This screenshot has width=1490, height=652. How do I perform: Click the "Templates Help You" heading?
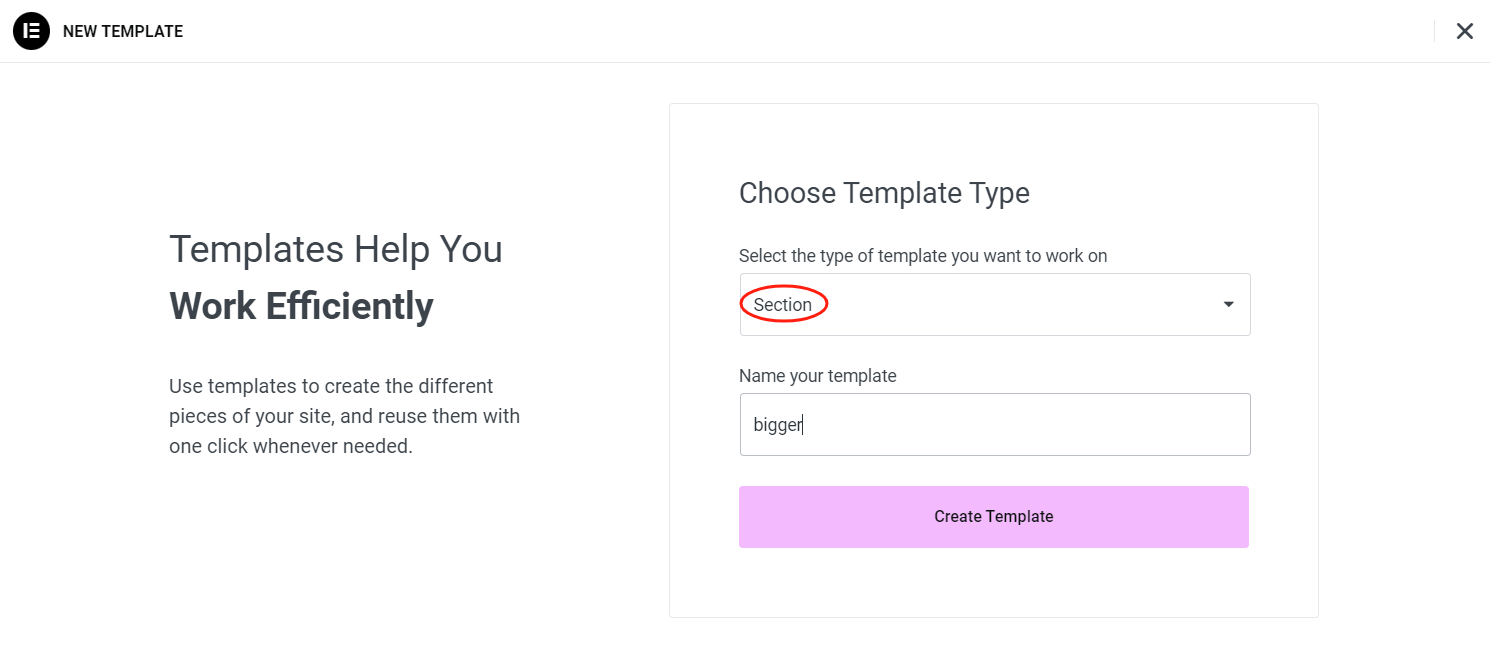[x=335, y=249]
